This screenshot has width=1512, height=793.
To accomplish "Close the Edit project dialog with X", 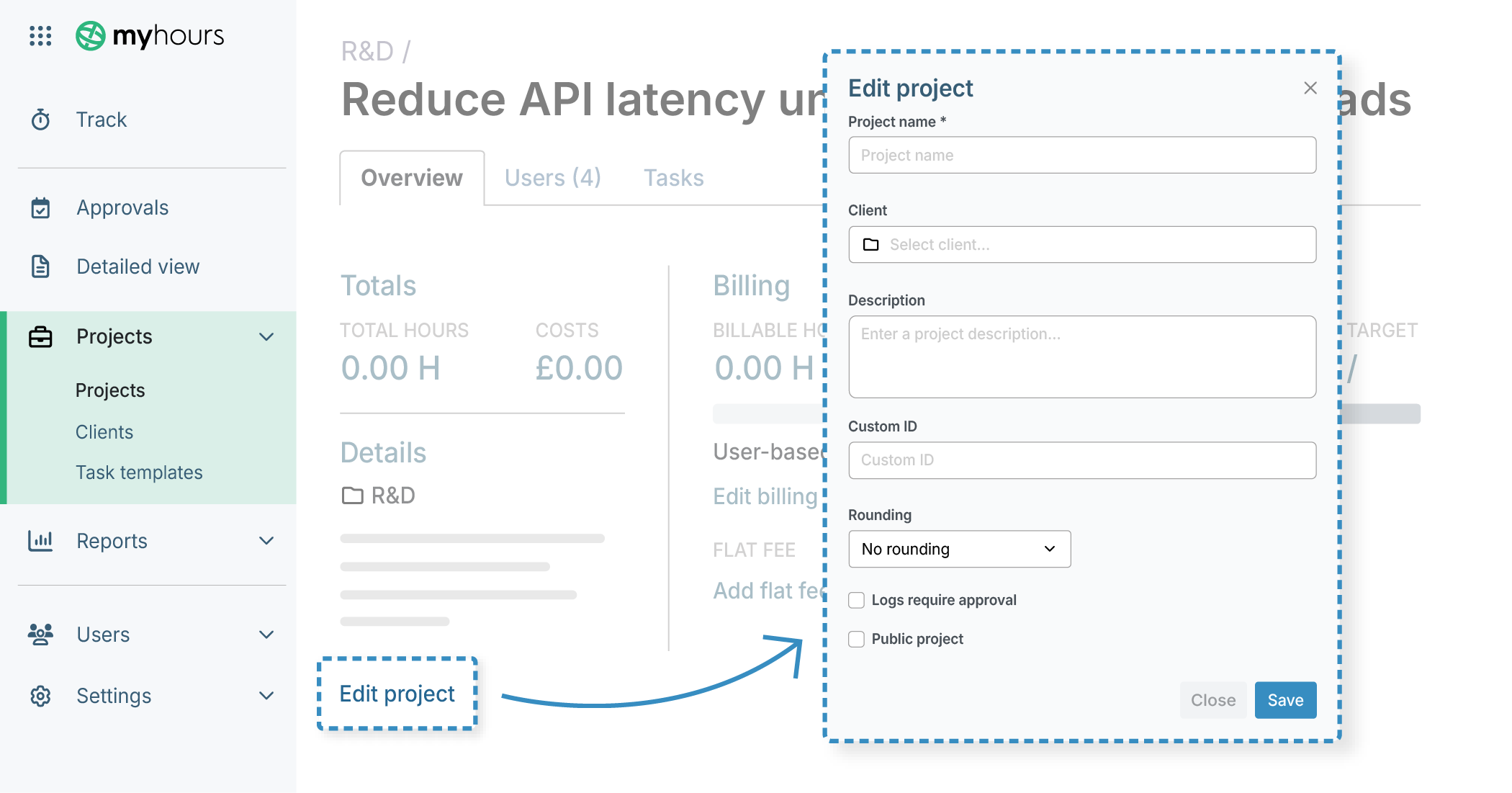I will [x=1310, y=88].
